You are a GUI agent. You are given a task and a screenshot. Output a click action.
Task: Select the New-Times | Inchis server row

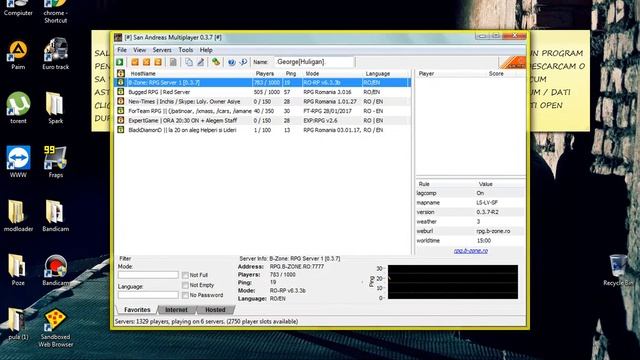[x=263, y=101]
